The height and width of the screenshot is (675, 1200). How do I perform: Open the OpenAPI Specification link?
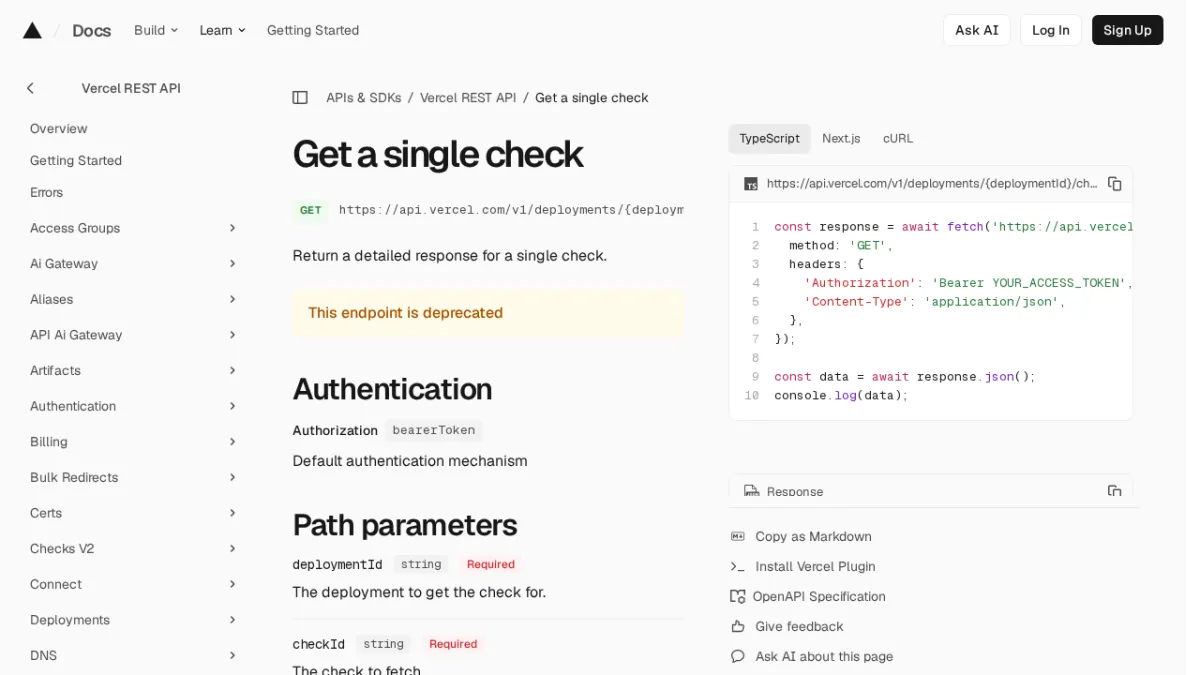819,597
